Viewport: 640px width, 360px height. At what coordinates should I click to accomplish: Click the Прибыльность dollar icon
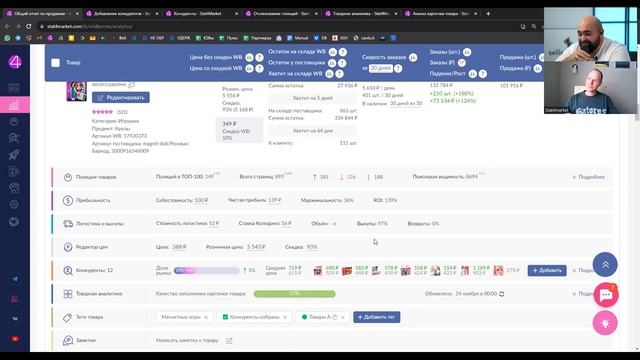pyautogui.click(x=68, y=200)
